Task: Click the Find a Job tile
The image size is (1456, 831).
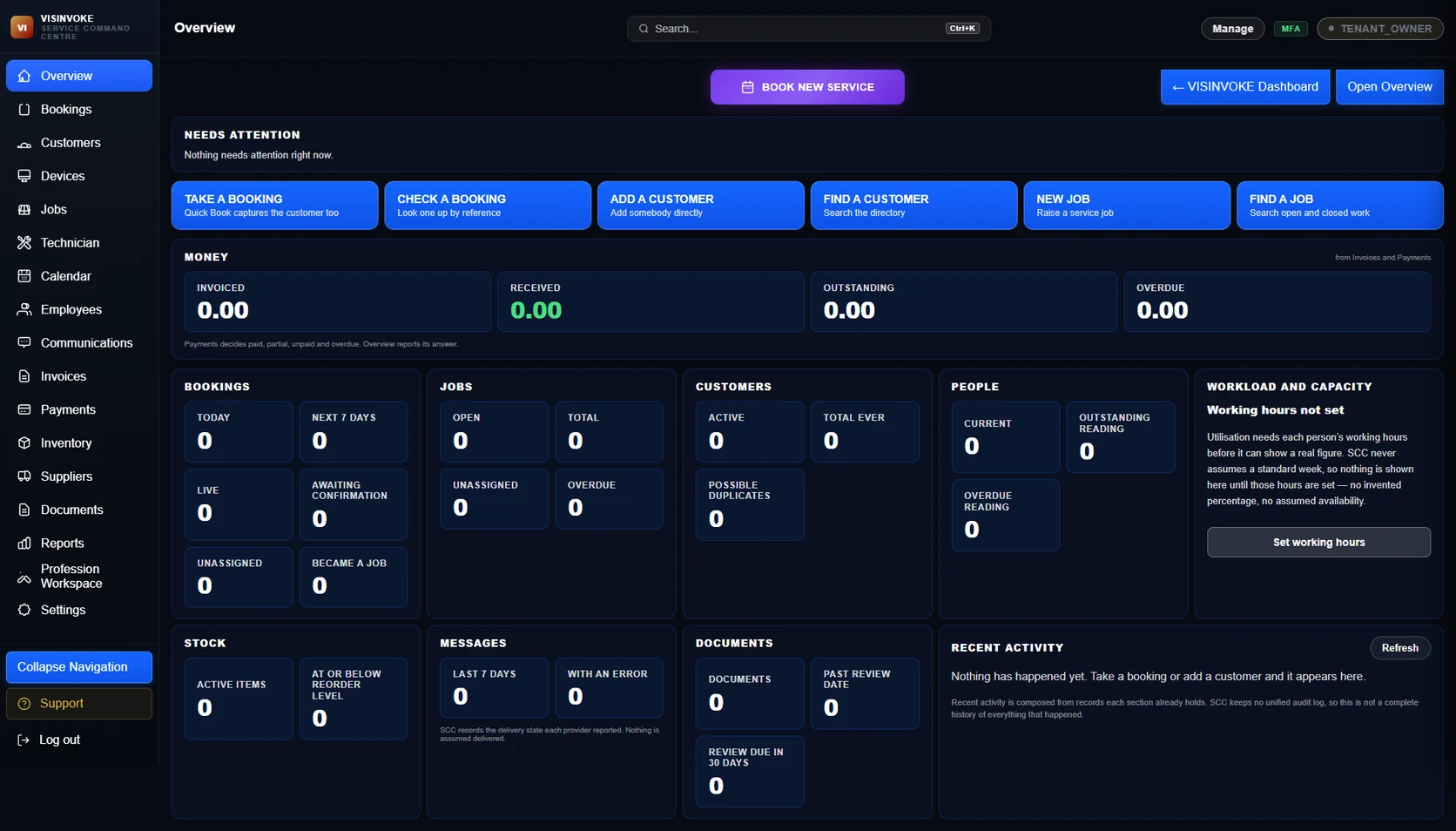Action: [x=1340, y=206]
